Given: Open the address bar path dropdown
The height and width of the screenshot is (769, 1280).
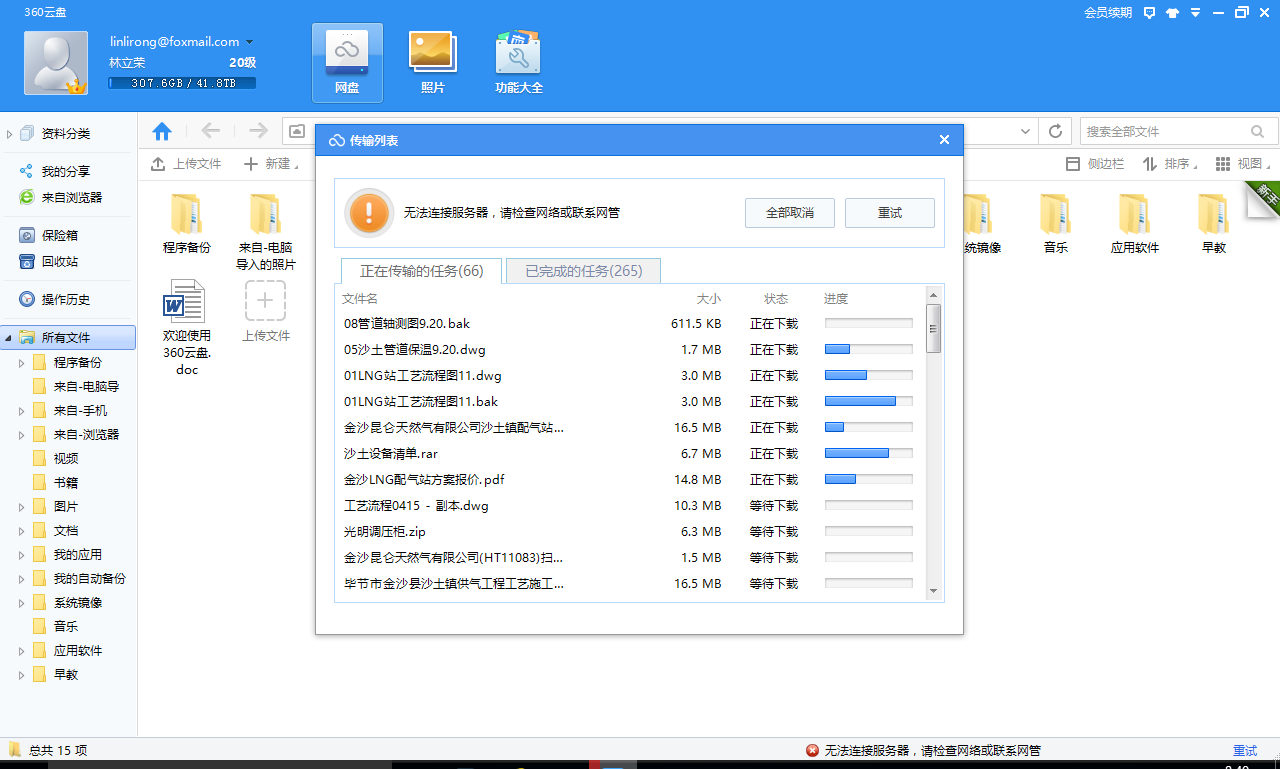Looking at the screenshot, I should [1026, 131].
